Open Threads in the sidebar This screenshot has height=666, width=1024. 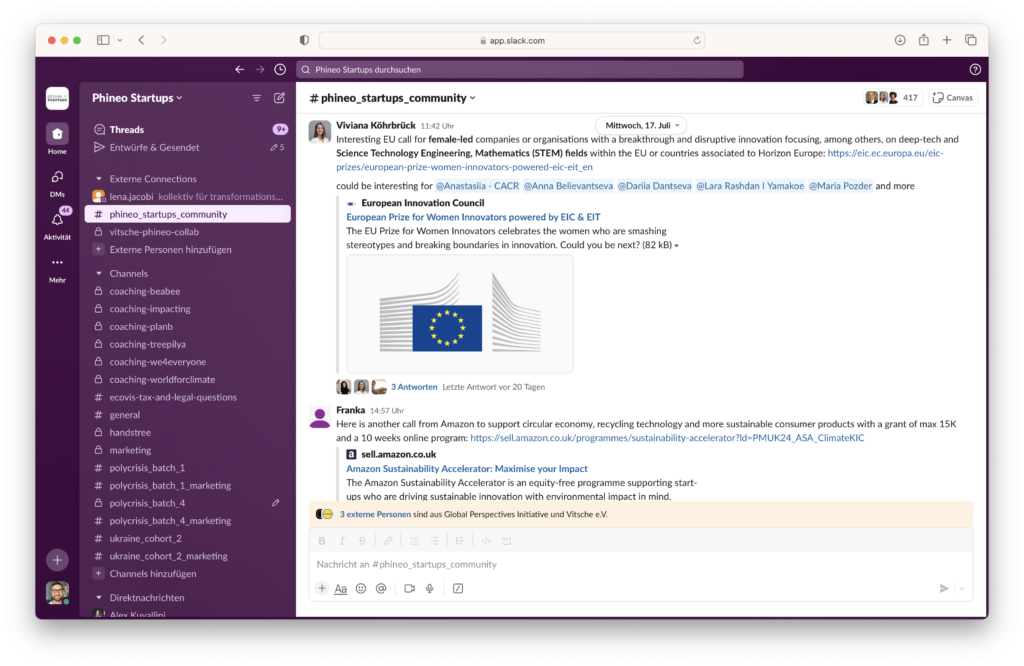coord(188,129)
